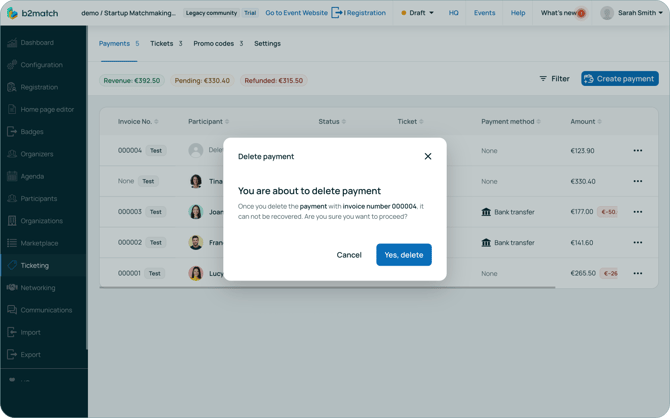670x418 pixels.
Task: Switch to the Promo codes tab
Action: click(x=218, y=44)
